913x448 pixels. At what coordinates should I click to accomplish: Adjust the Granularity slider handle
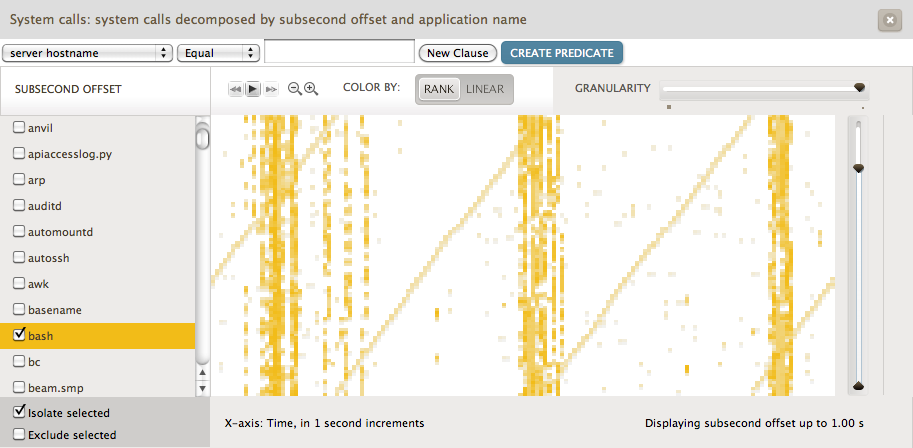point(859,88)
